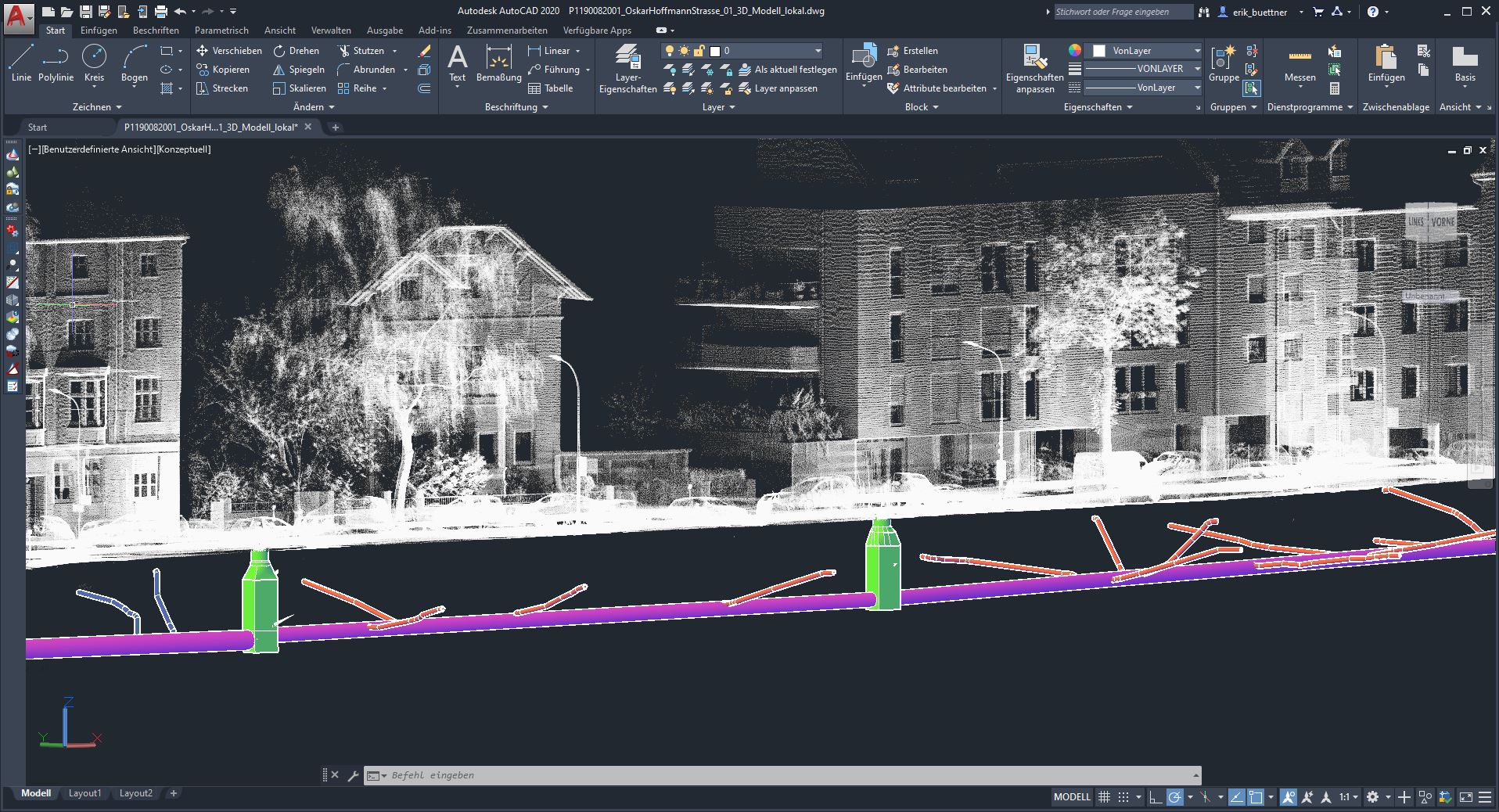Open the layer selection dropdown
The image size is (1499, 812).
(818, 51)
